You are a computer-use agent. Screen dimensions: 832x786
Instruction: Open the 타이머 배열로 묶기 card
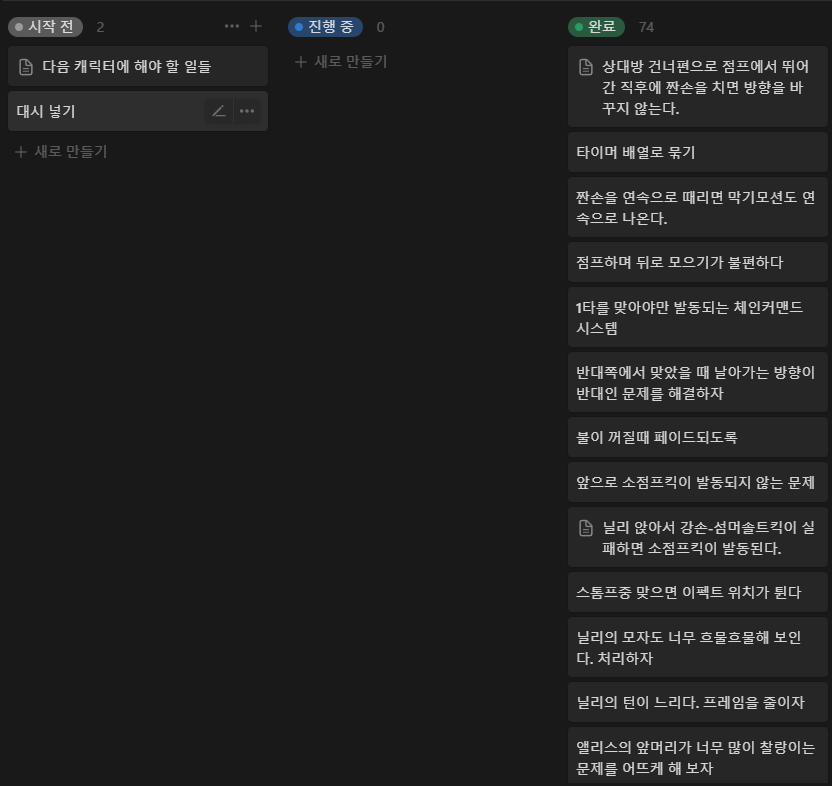coord(697,152)
